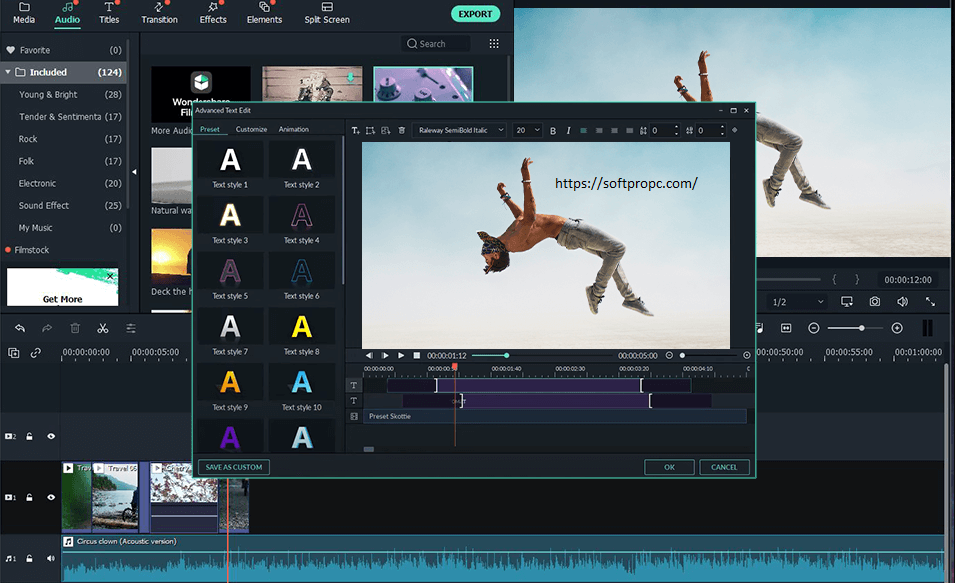This screenshot has width=955, height=583.
Task: Adjust the main timeline zoom slider
Action: point(861,328)
